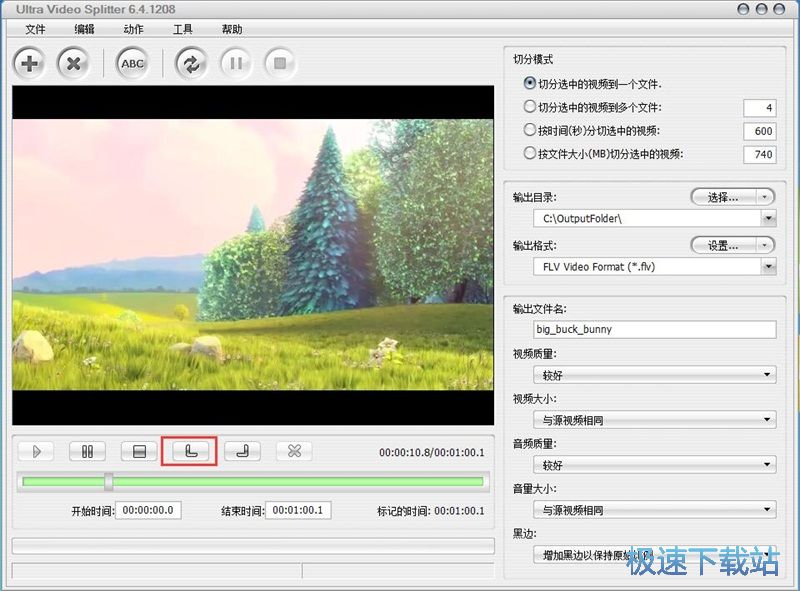Select split by file size MB option
This screenshot has width=800, height=591.
[604, 154]
